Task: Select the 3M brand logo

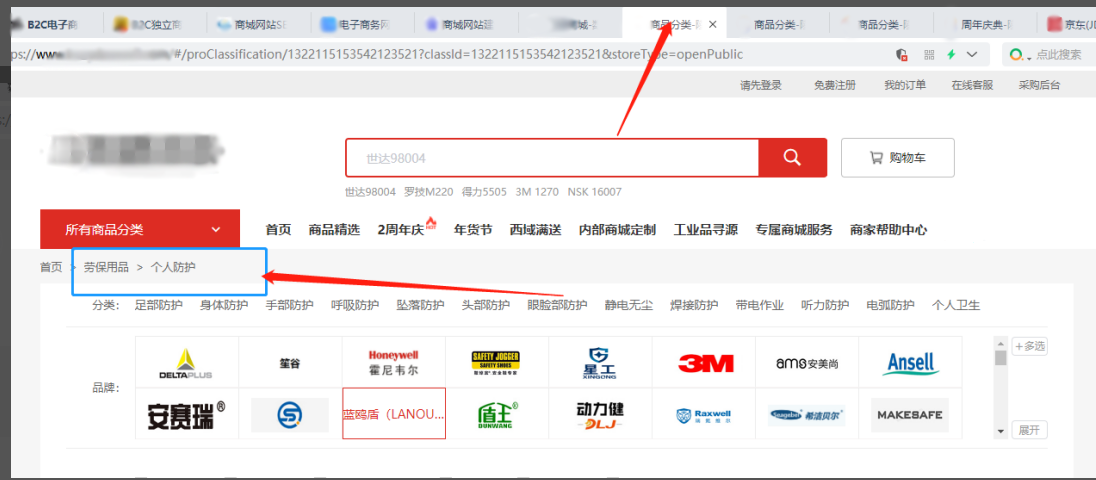Action: point(705,363)
